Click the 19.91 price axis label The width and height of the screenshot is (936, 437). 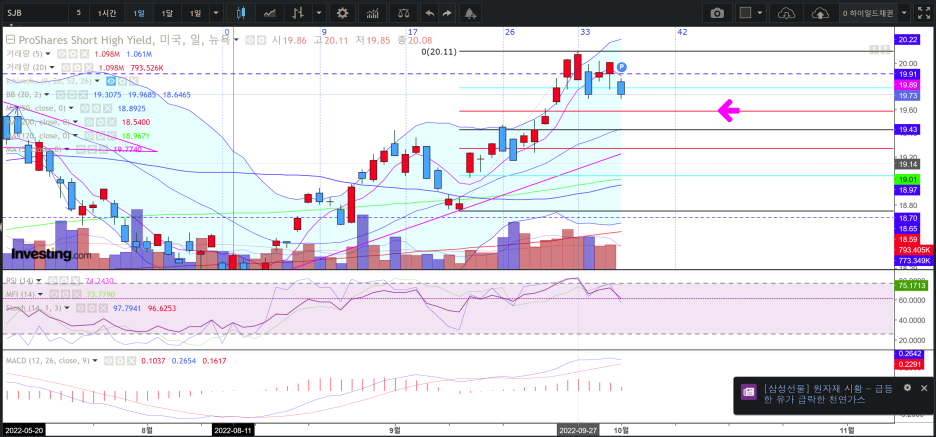(x=908, y=74)
